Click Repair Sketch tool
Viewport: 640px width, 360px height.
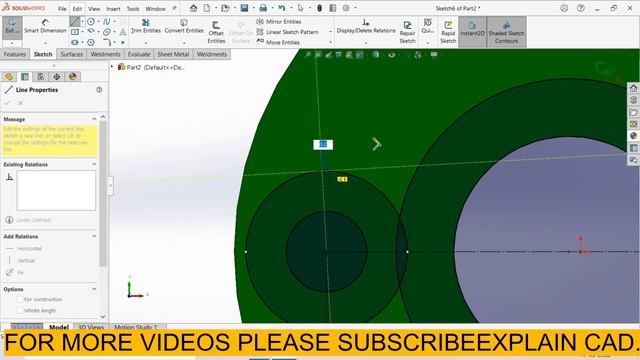tap(407, 33)
